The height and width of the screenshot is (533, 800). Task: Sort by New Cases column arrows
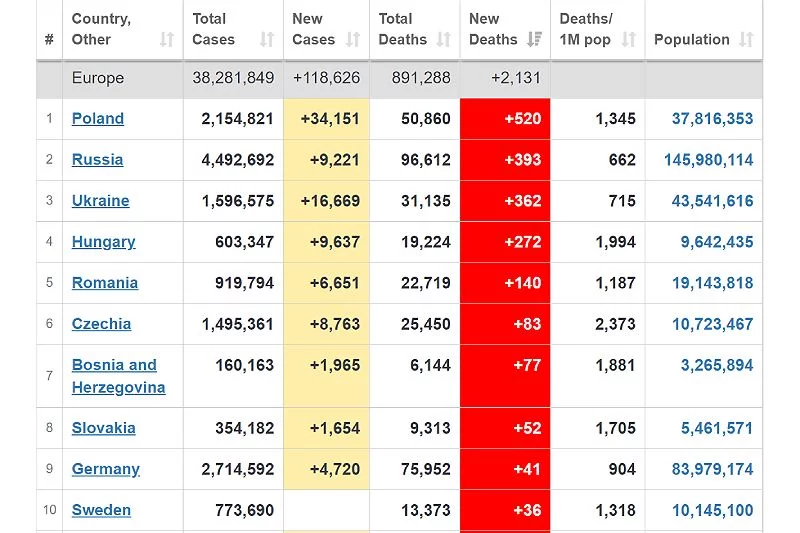(x=353, y=39)
